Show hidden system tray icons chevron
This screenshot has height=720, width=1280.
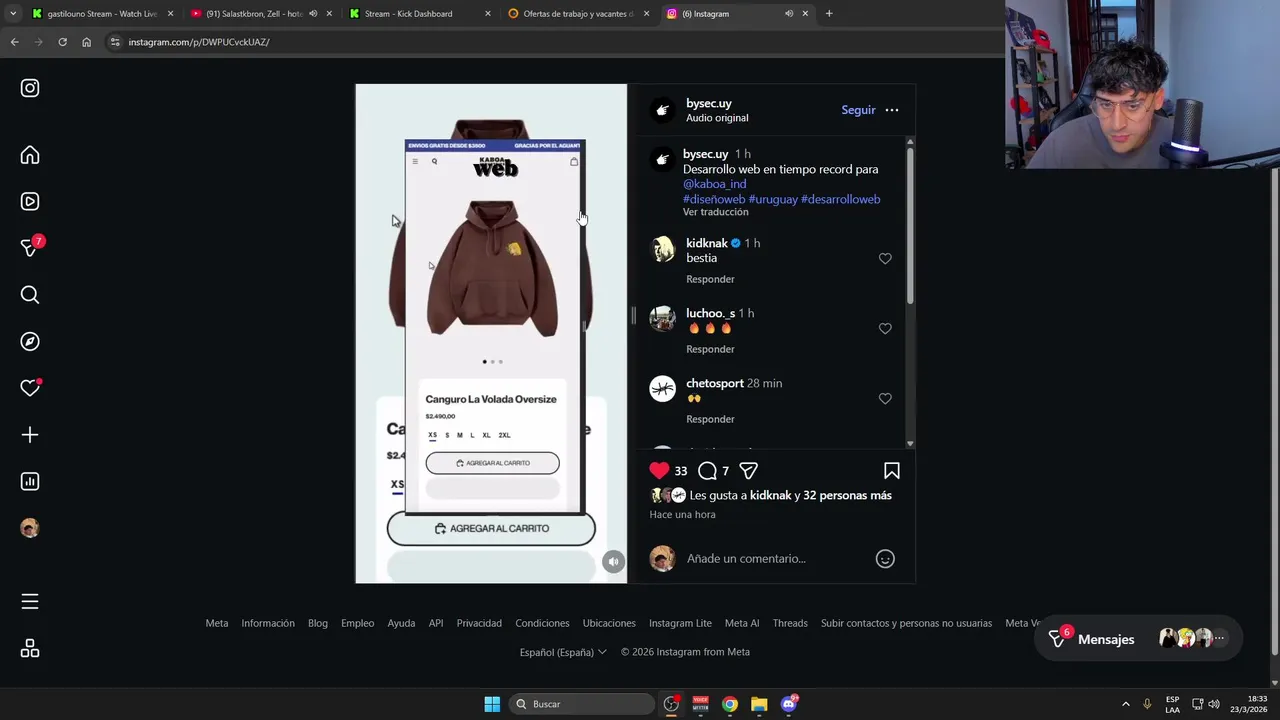(1125, 704)
